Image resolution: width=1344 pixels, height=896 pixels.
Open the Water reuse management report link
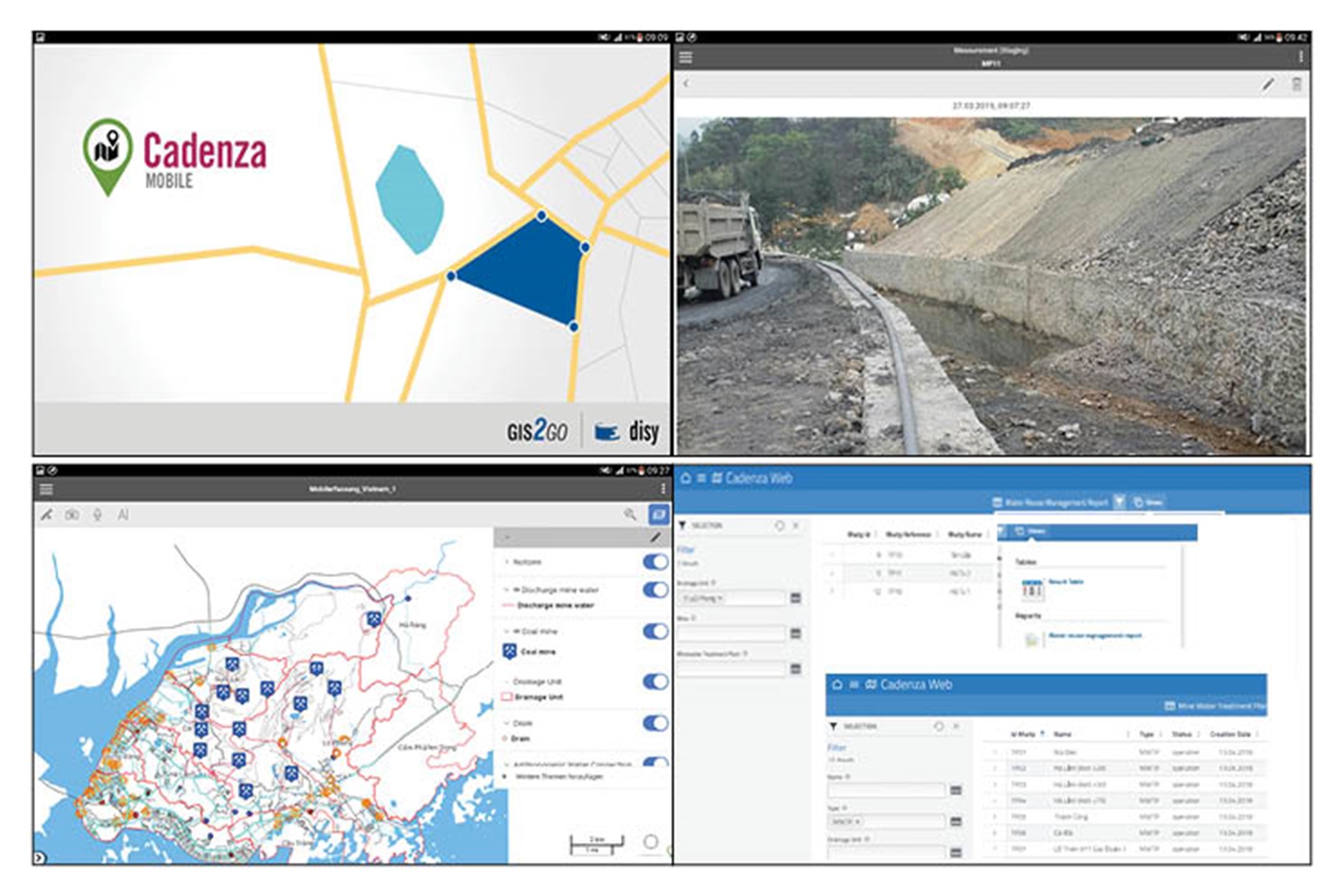pyautogui.click(x=1095, y=636)
